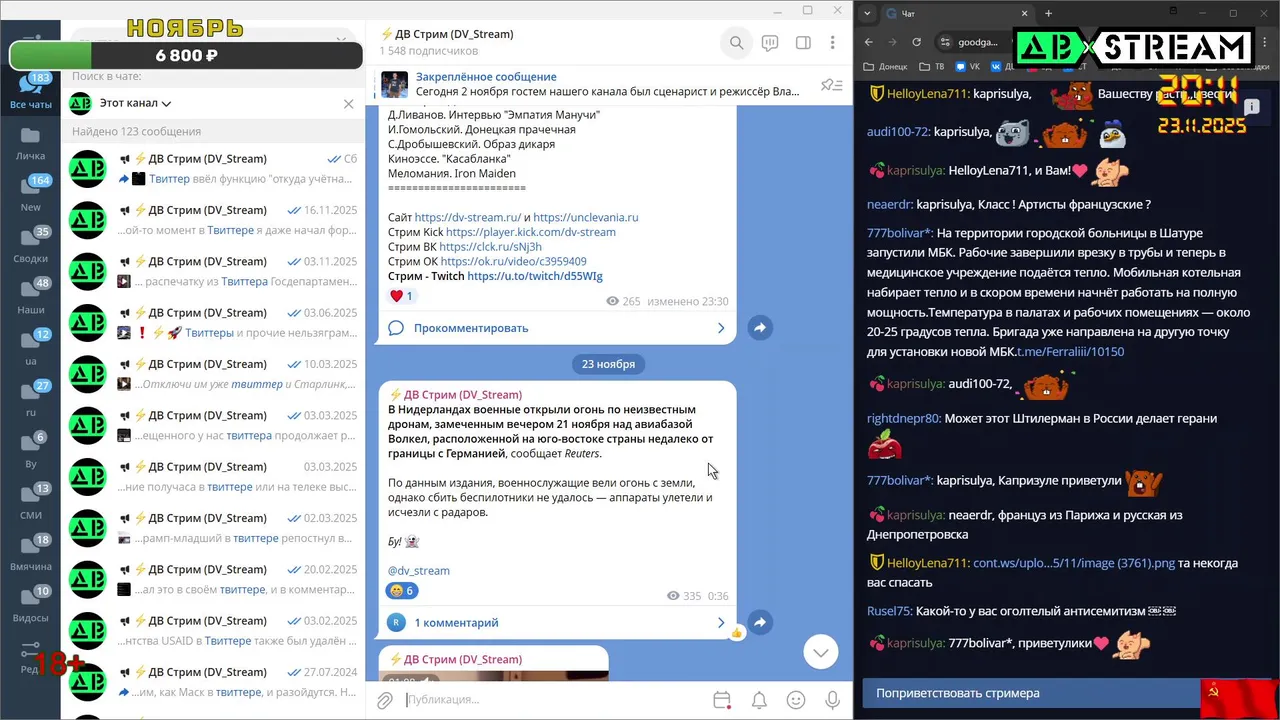Close the Чат browser tab

(x=1027, y=14)
